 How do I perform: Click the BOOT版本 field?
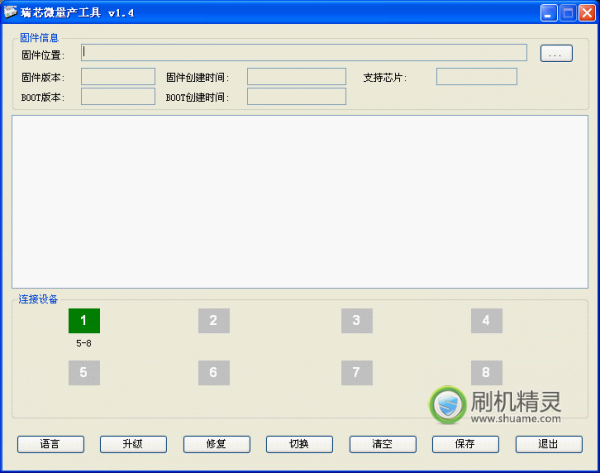pyautogui.click(x=118, y=96)
